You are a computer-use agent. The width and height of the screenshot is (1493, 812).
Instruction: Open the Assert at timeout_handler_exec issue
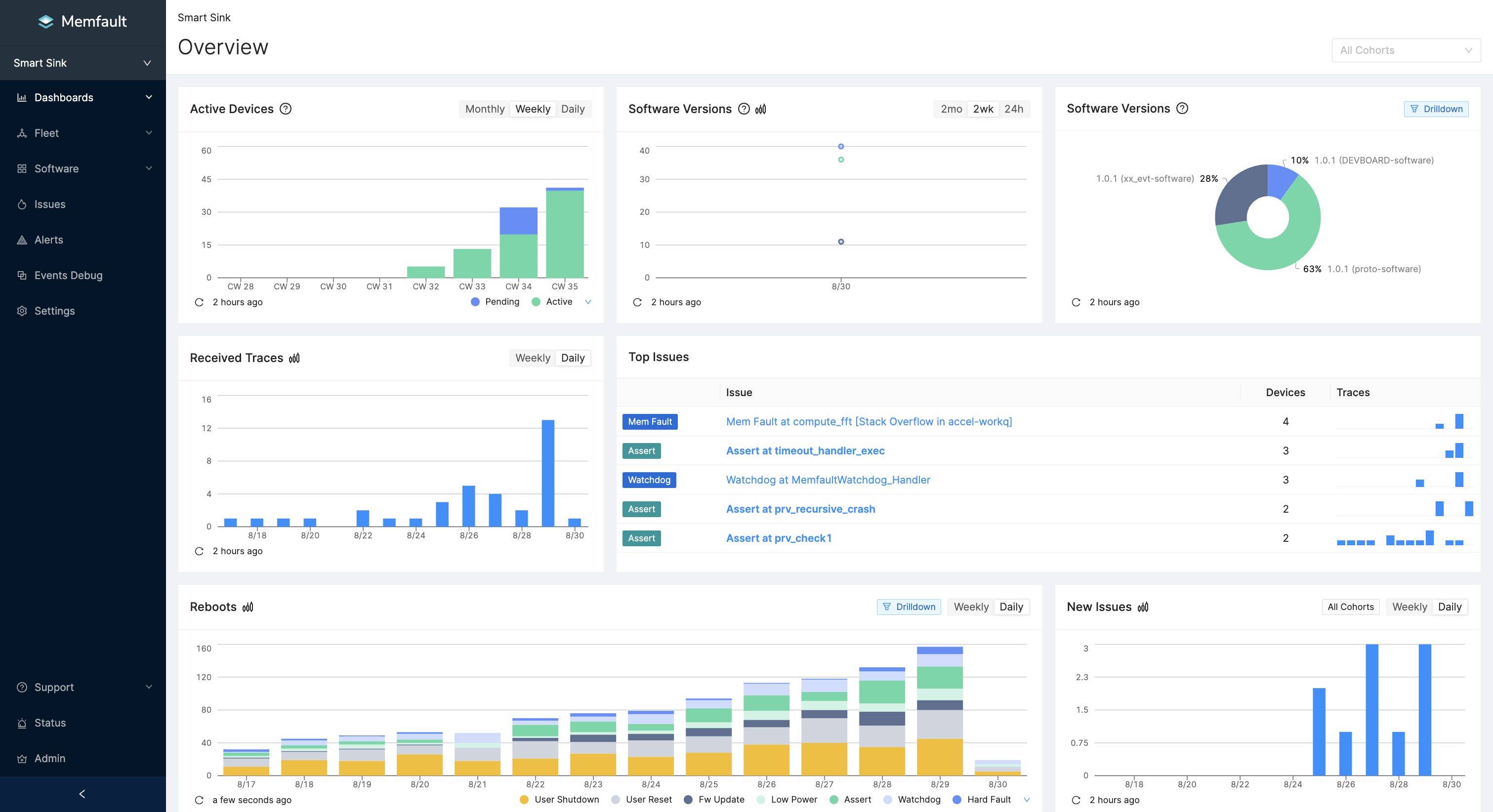coord(805,451)
